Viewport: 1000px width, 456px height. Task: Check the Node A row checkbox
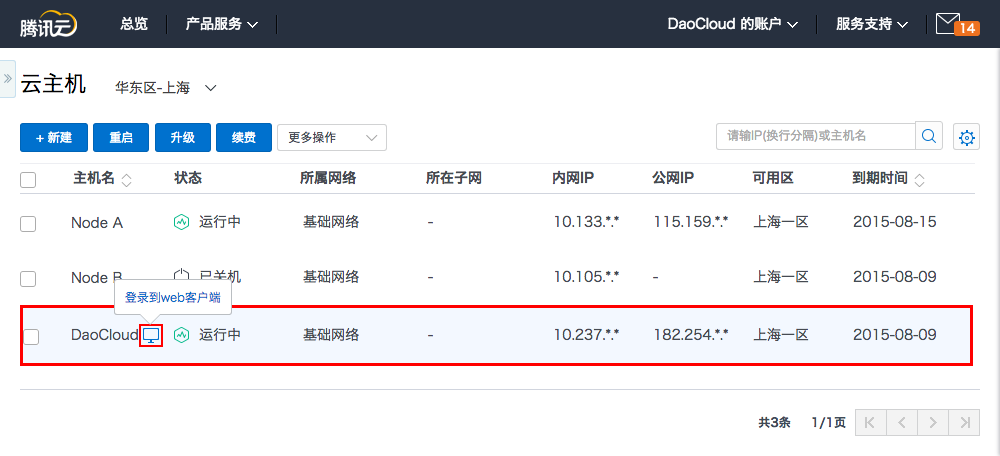pos(28,224)
